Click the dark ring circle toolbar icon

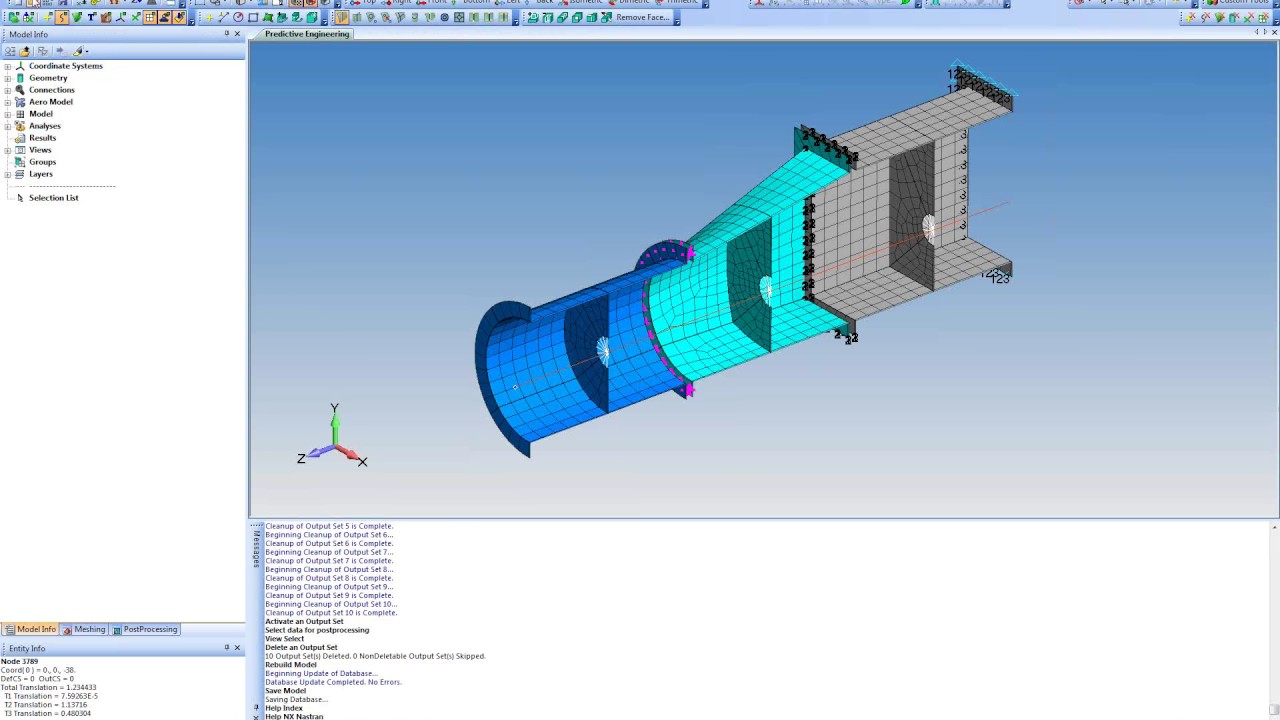pos(444,17)
